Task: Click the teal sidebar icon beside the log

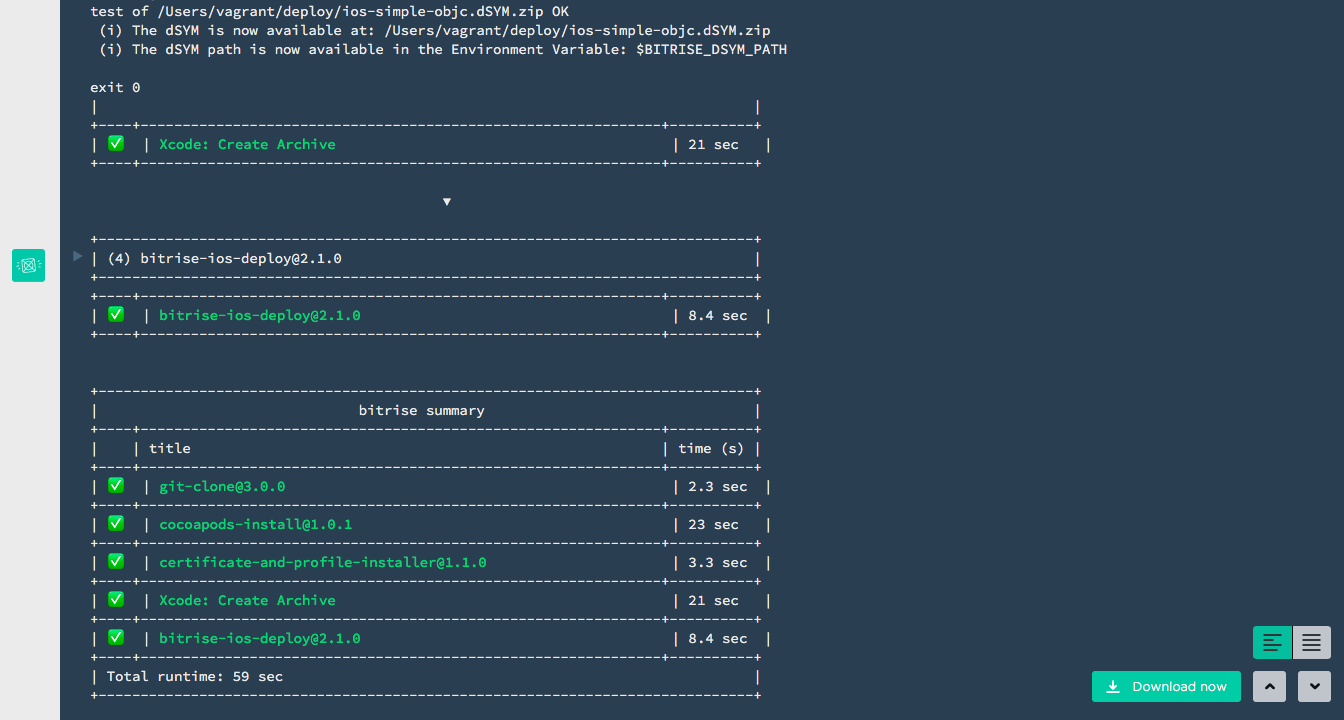Action: click(28, 265)
